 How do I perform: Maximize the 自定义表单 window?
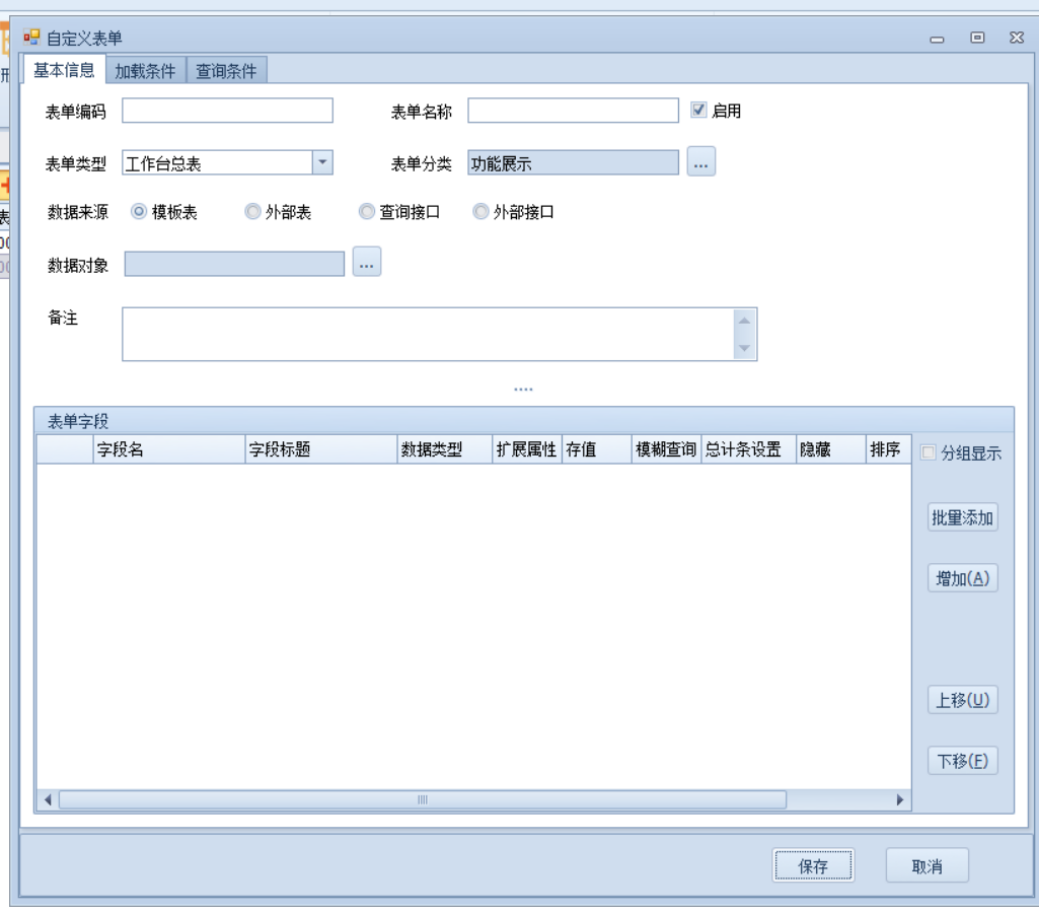977,38
